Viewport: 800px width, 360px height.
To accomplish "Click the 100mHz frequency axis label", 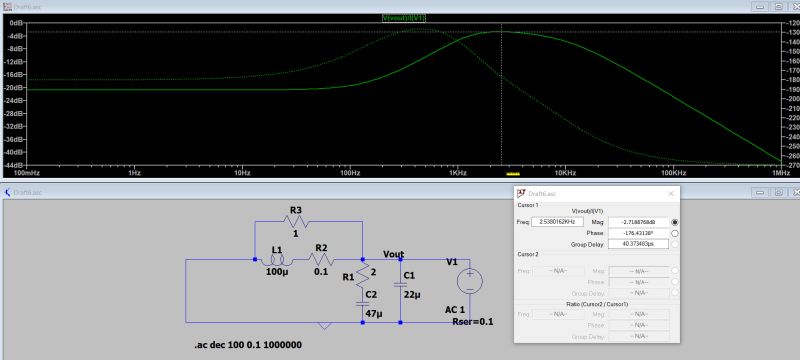I will pyautogui.click(x=26, y=173).
